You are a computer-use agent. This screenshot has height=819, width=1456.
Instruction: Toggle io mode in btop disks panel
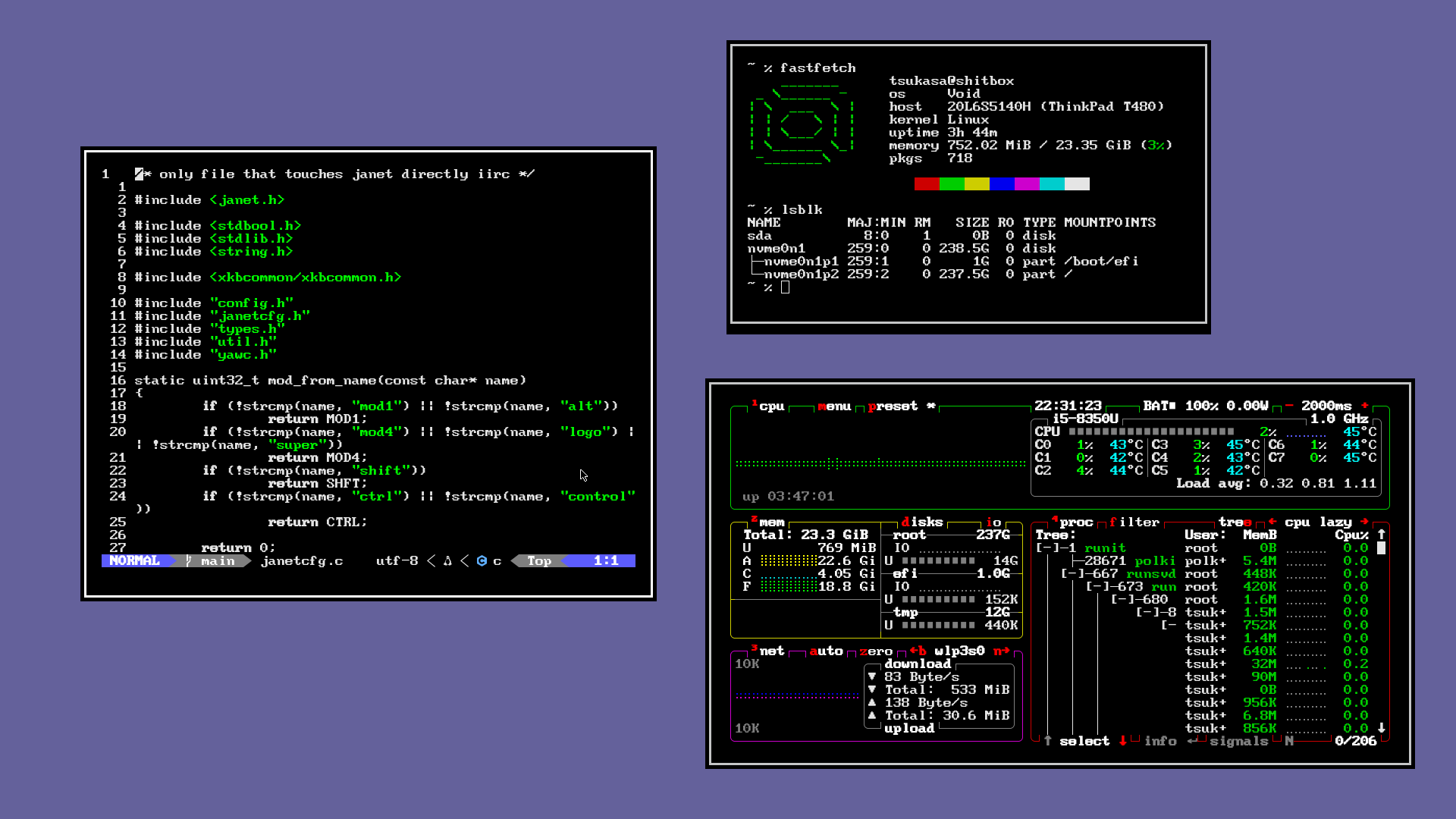(993, 522)
